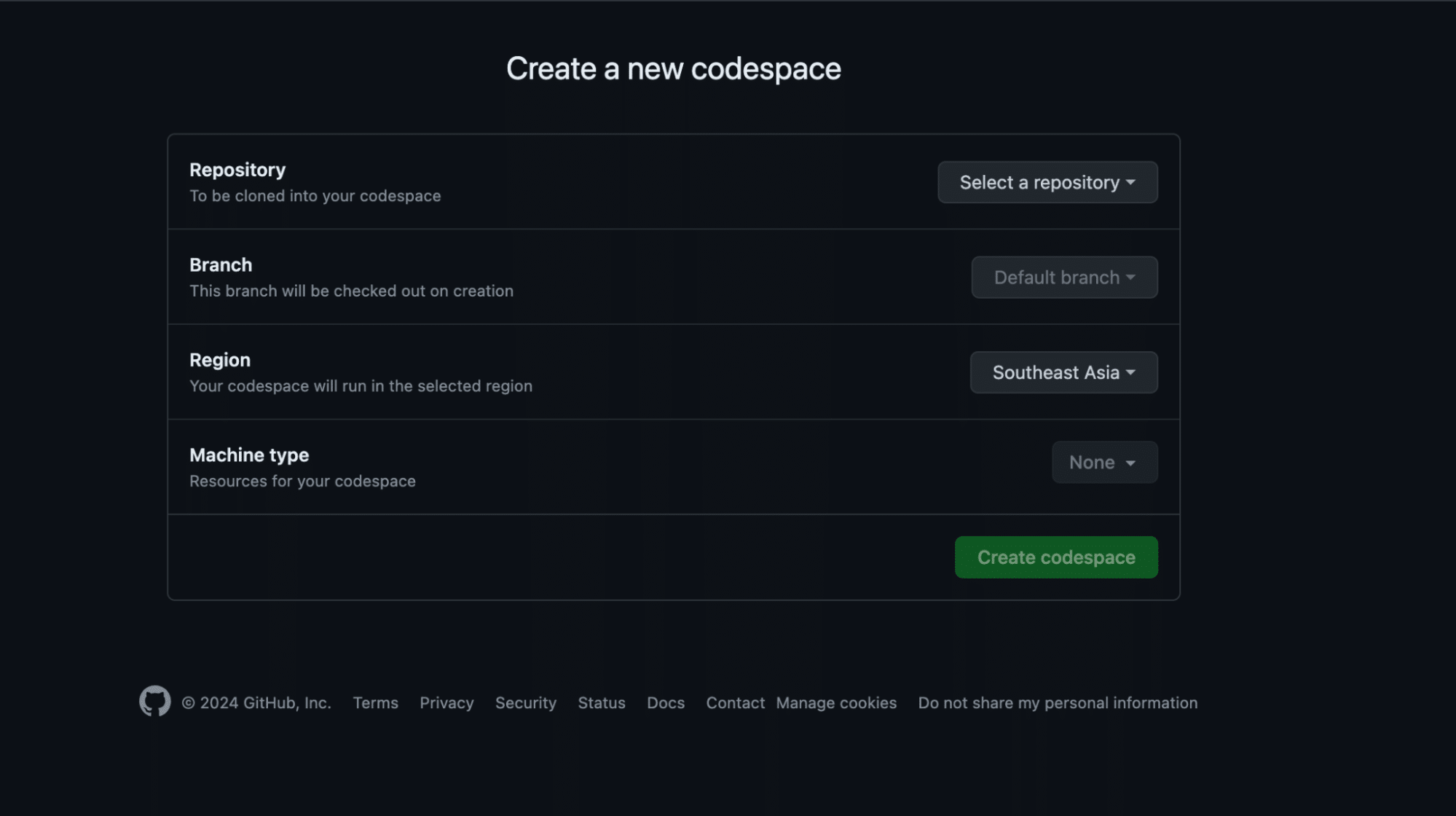Open the Terms page link
This screenshot has width=1456, height=816.
point(375,702)
